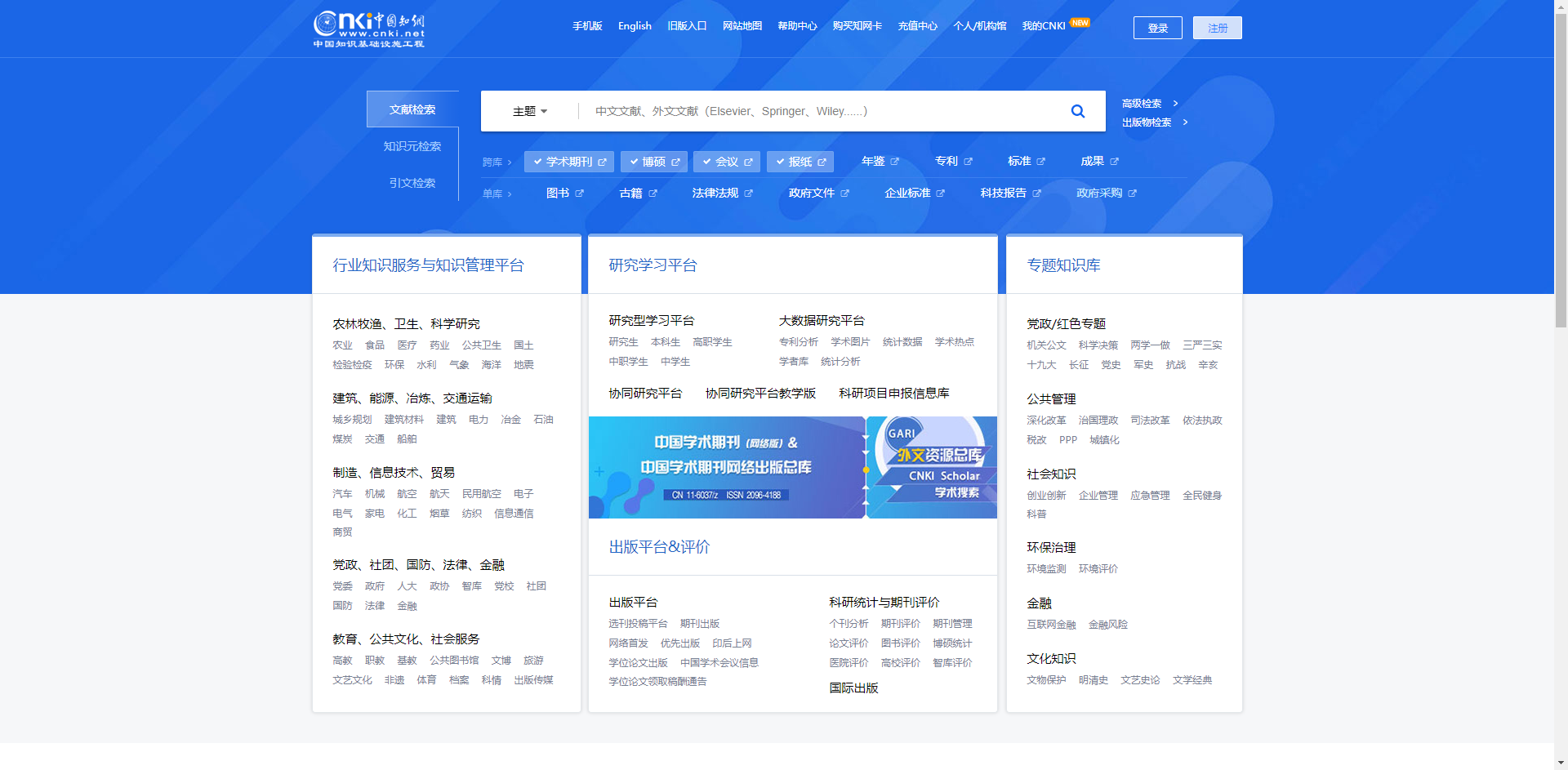Open the external link icon beside 图书
This screenshot has height=770, width=1568.
coord(579,194)
